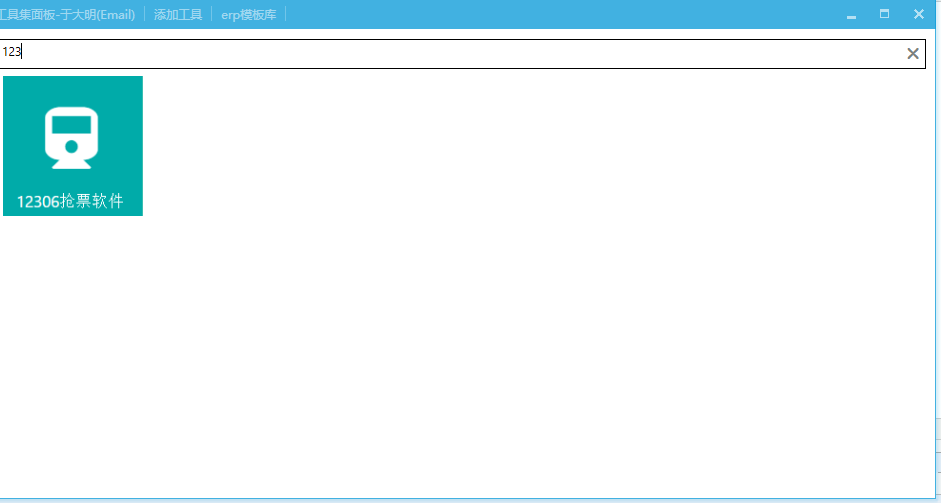Close the tool panel window

[919, 14]
